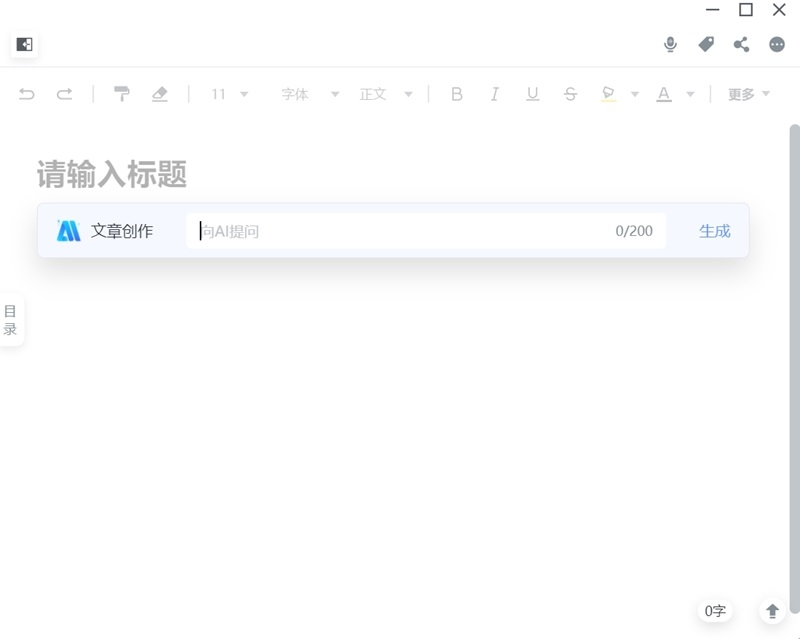The height and width of the screenshot is (639, 800).
Task: Click the 0/200 character counter
Action: [x=634, y=231]
